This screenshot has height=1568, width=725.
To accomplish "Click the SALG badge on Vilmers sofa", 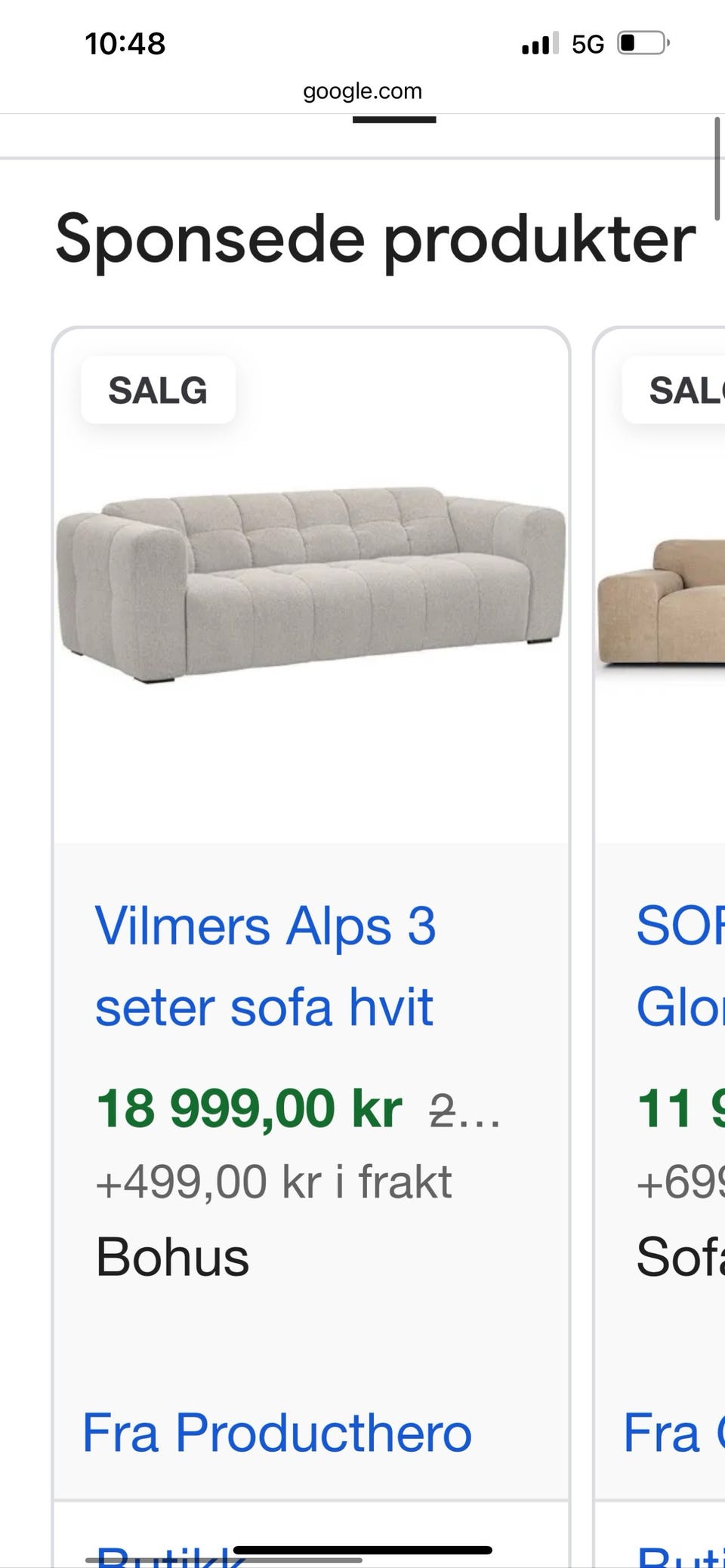I will tap(158, 390).
